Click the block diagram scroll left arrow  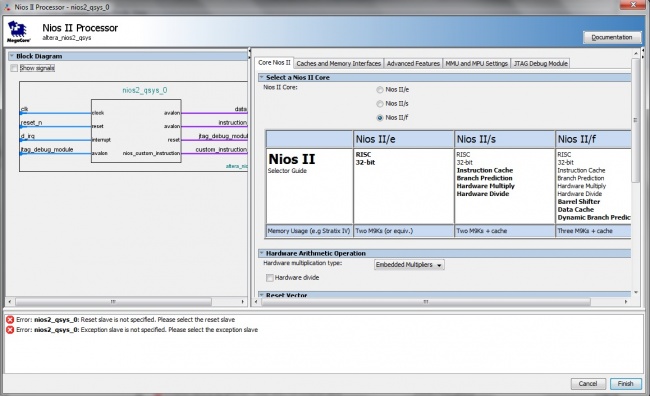10,302
